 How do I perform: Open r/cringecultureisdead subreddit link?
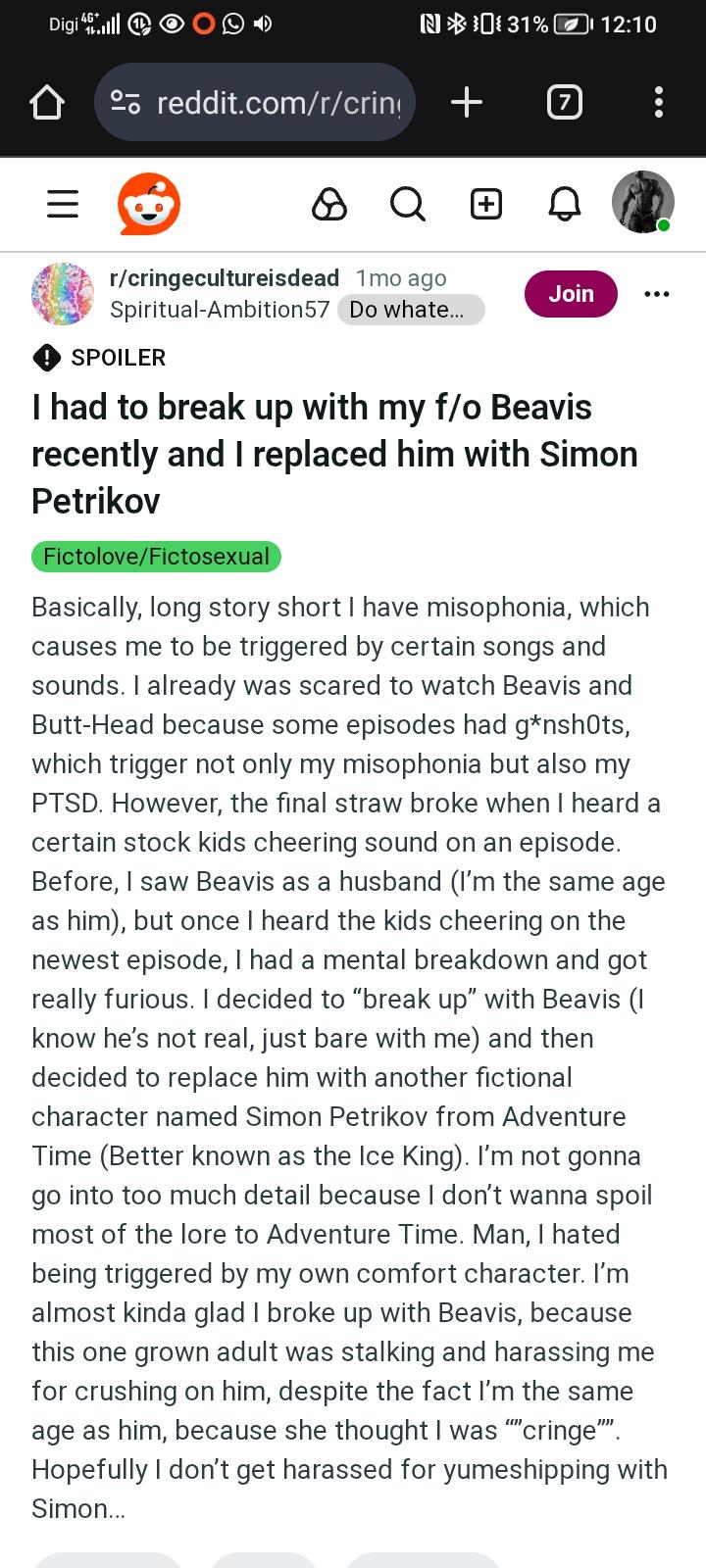pos(225,278)
